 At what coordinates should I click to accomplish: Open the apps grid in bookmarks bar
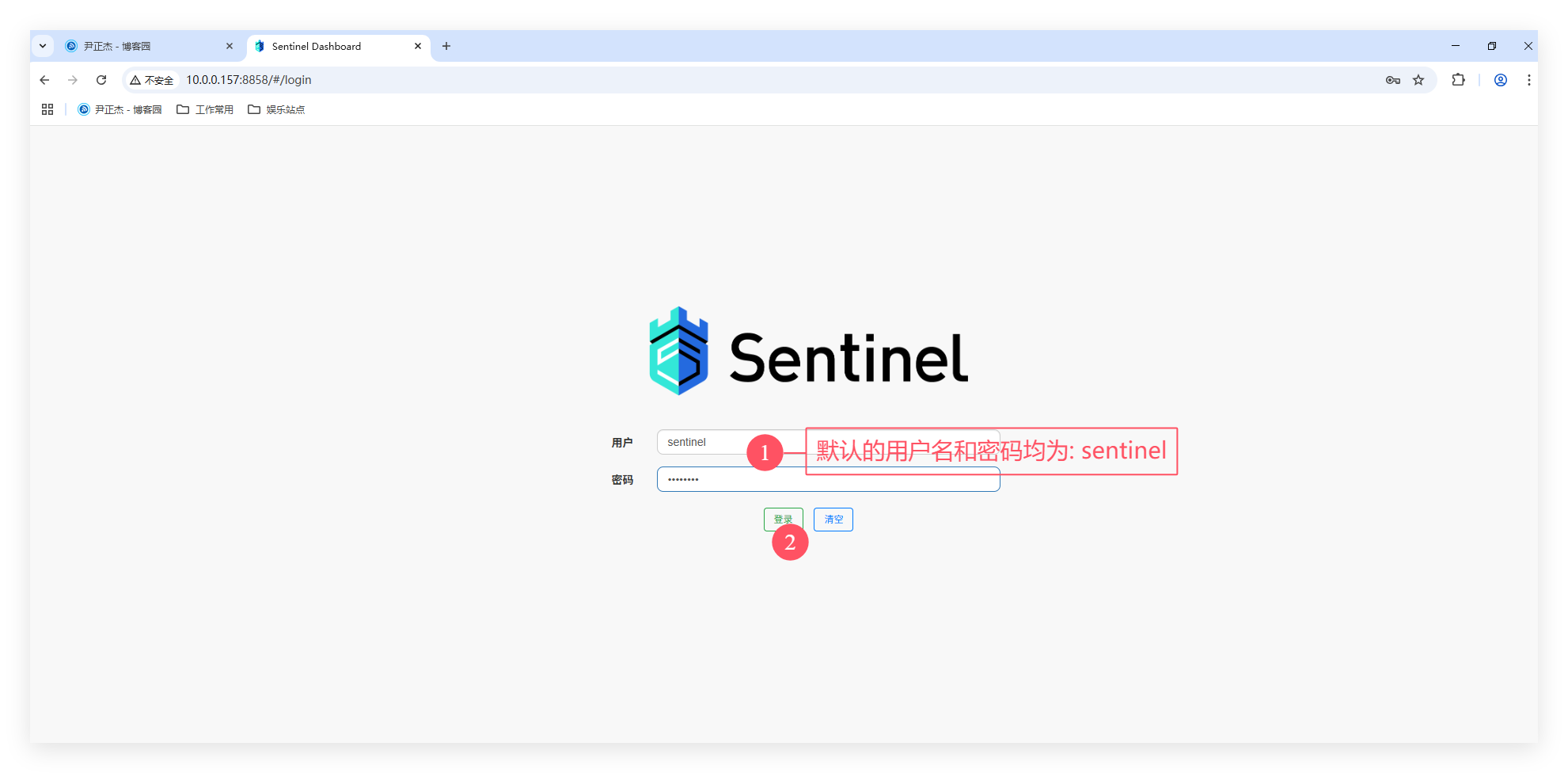[x=47, y=109]
